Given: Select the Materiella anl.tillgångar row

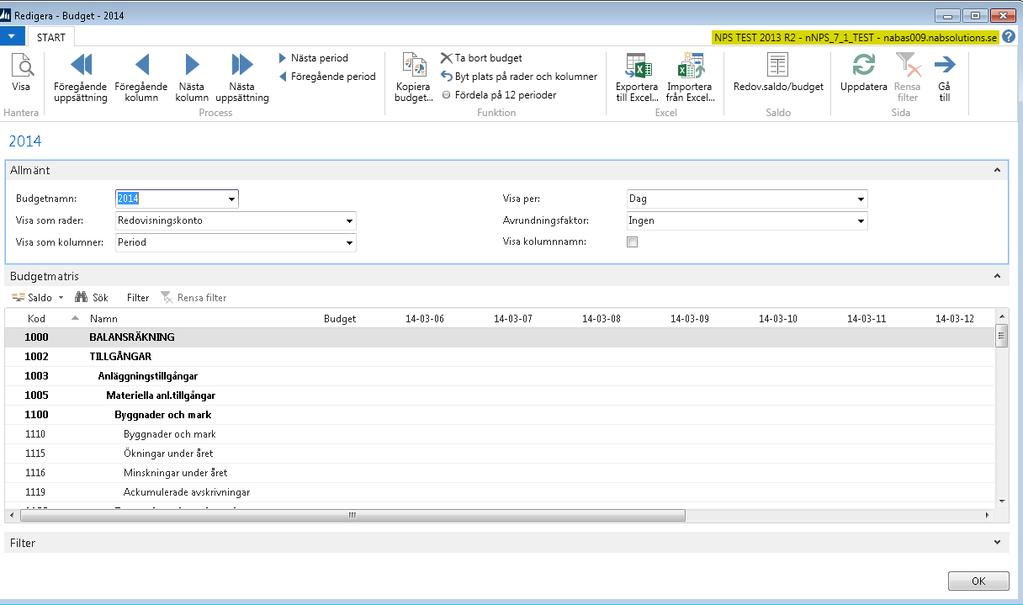Looking at the screenshot, I should [500, 396].
